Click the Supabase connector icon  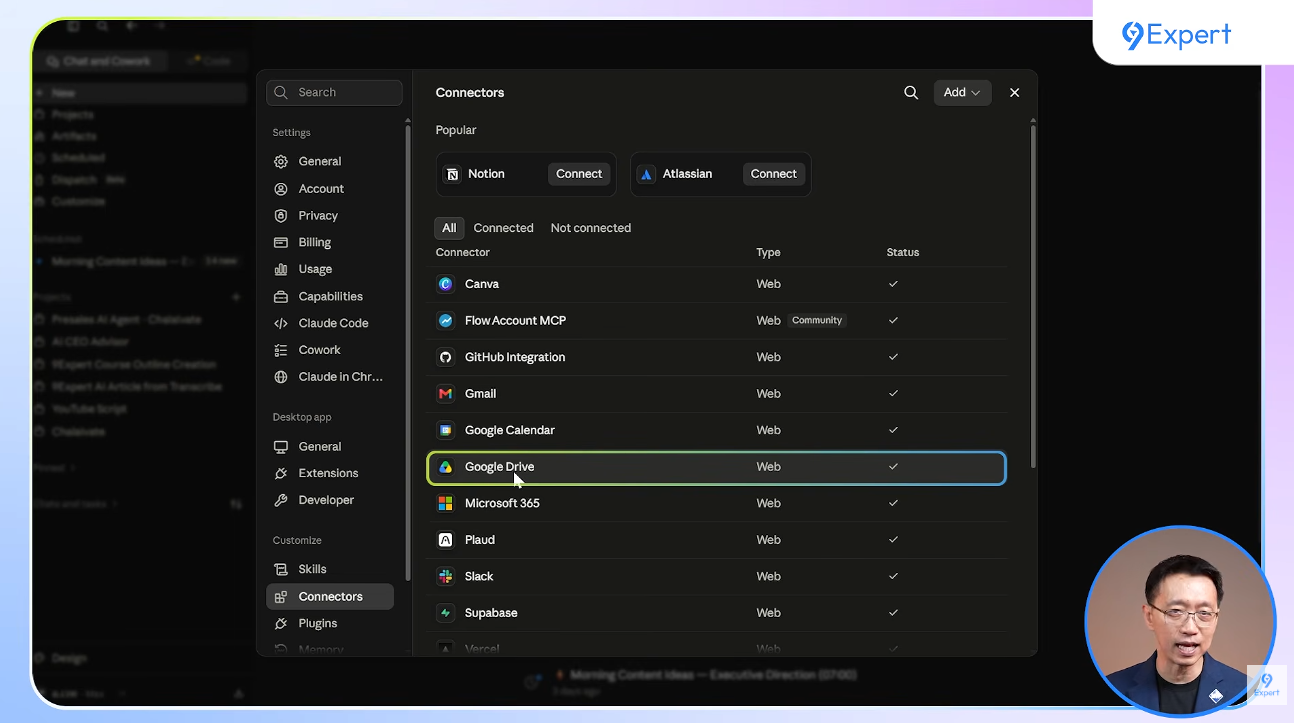[446, 613]
